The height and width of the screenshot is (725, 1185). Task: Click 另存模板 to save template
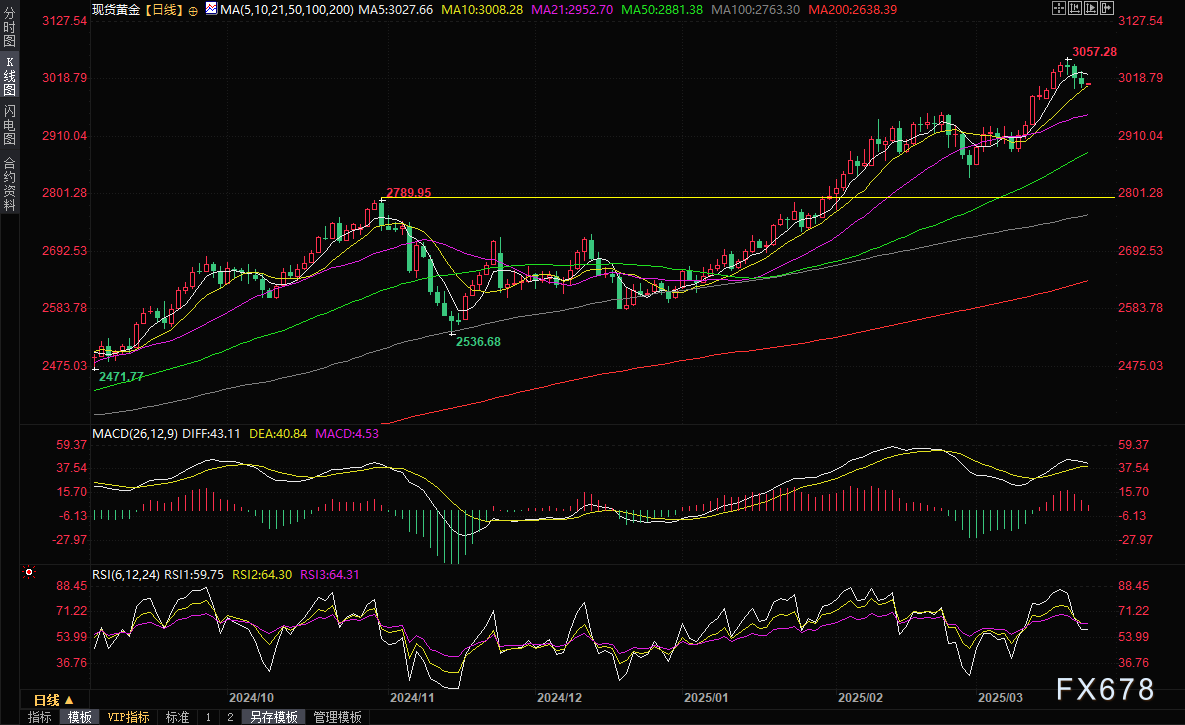274,717
